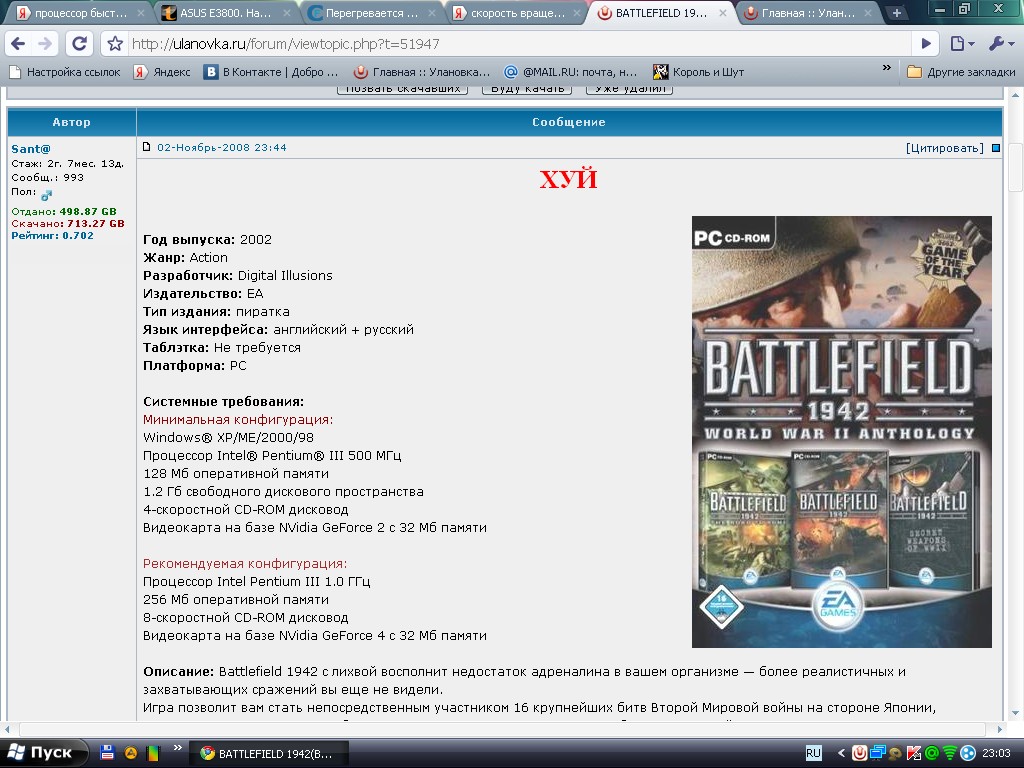1024x768 pixels.
Task: Switch to the 'скорость враще…' tab
Action: pos(517,13)
